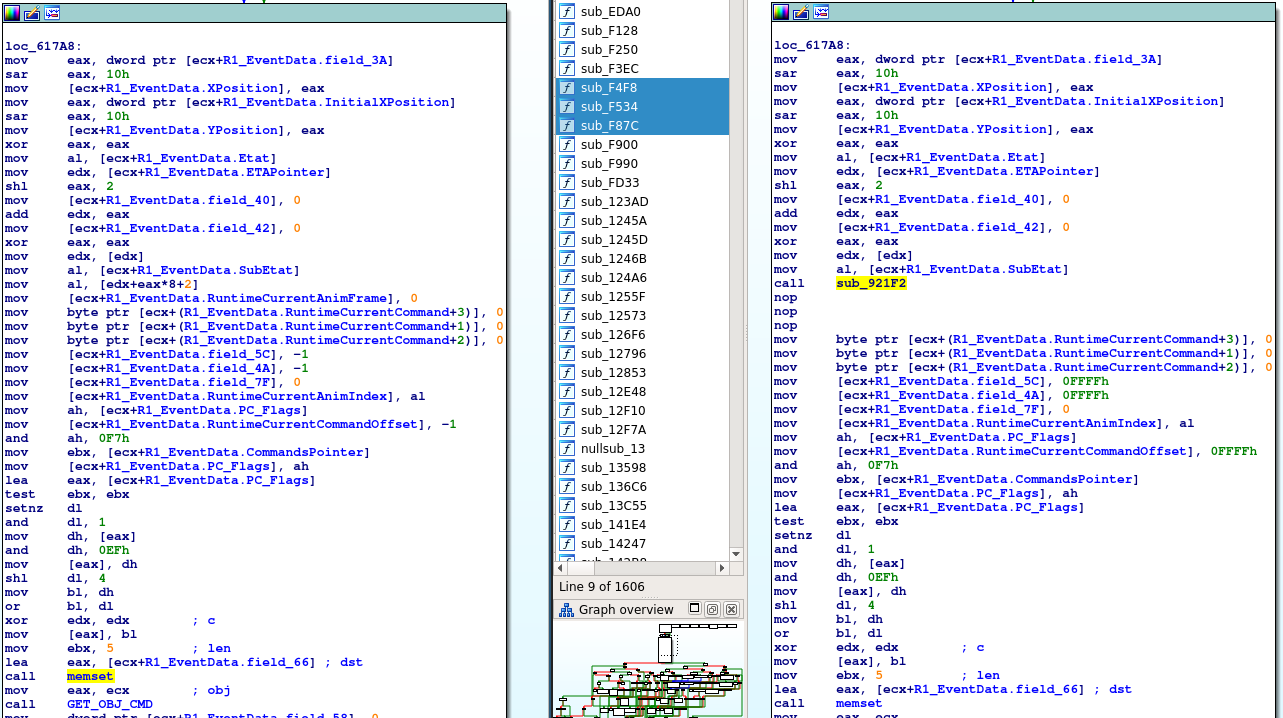Click edit comment icon in left graph block
This screenshot has height=718, width=1283.
click(x=32, y=13)
